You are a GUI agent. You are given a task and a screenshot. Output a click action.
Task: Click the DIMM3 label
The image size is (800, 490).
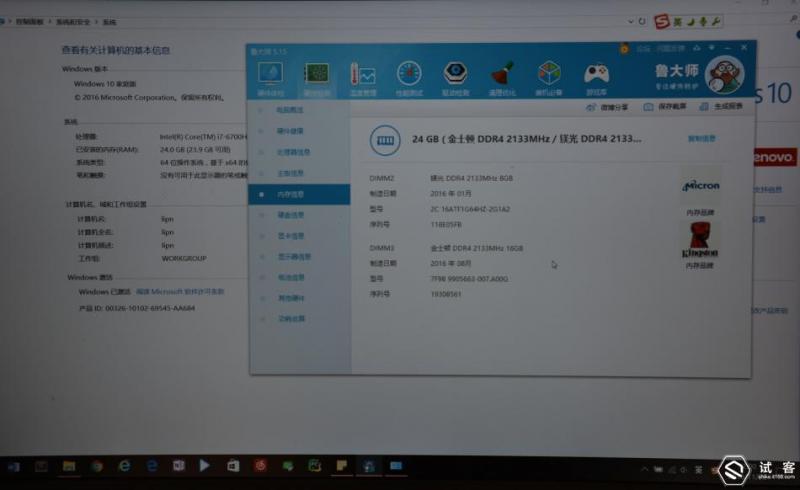(x=382, y=248)
